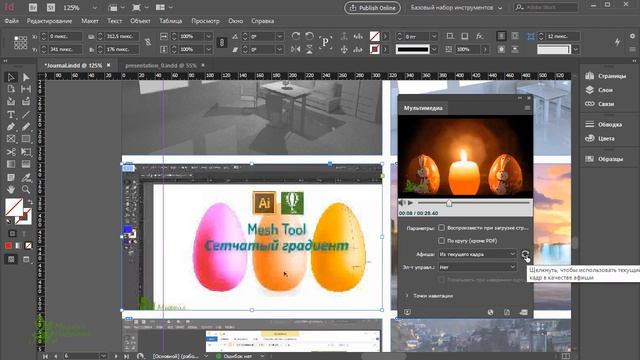Image resolution: width=640 pixels, height=360 pixels.
Task: Click the video progress slider handle
Action: tap(449, 202)
